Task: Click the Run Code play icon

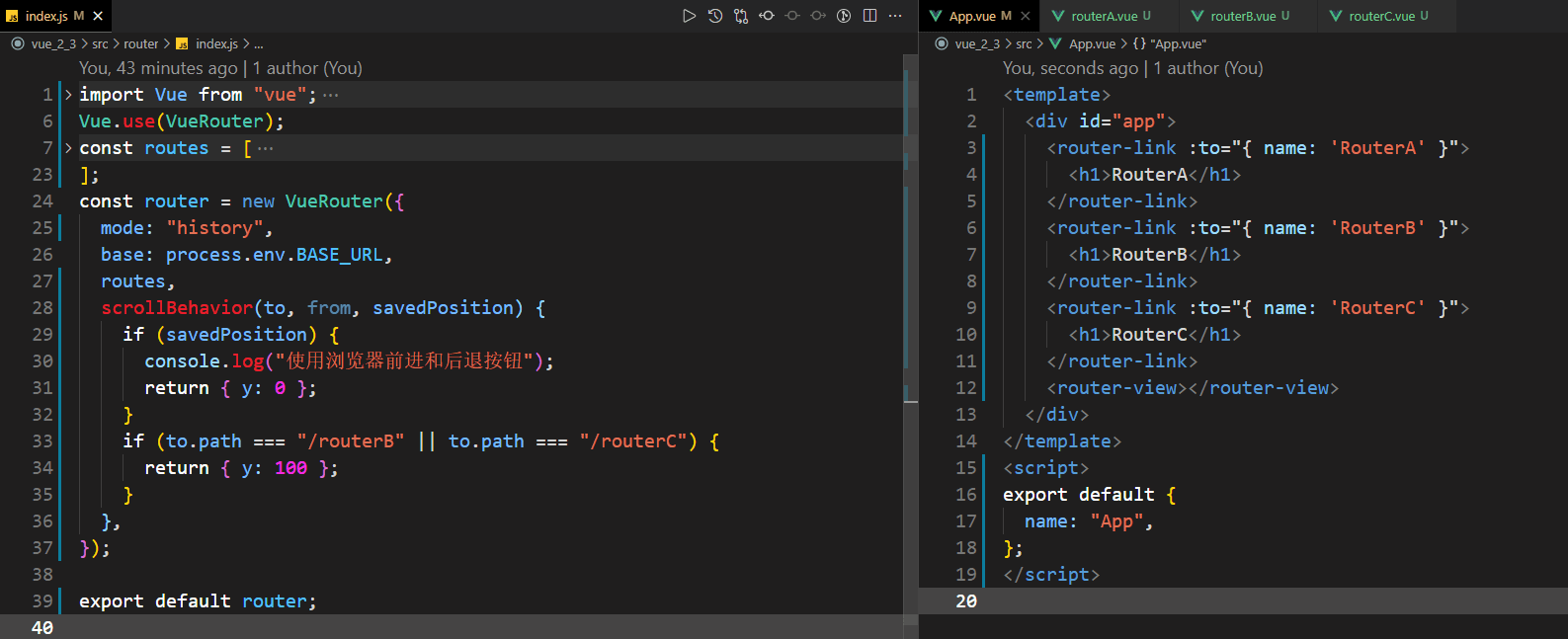Action: pos(689,16)
